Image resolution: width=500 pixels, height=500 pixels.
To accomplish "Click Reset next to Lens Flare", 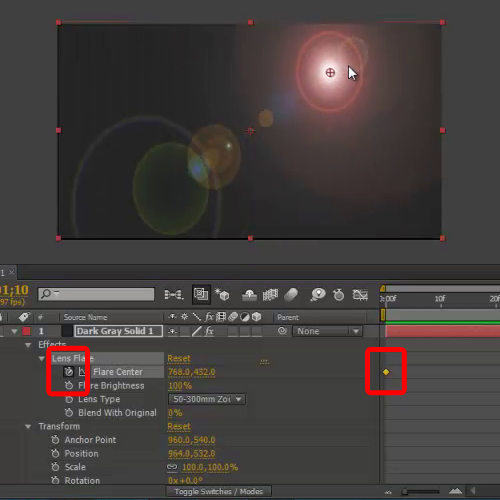I will [x=179, y=358].
